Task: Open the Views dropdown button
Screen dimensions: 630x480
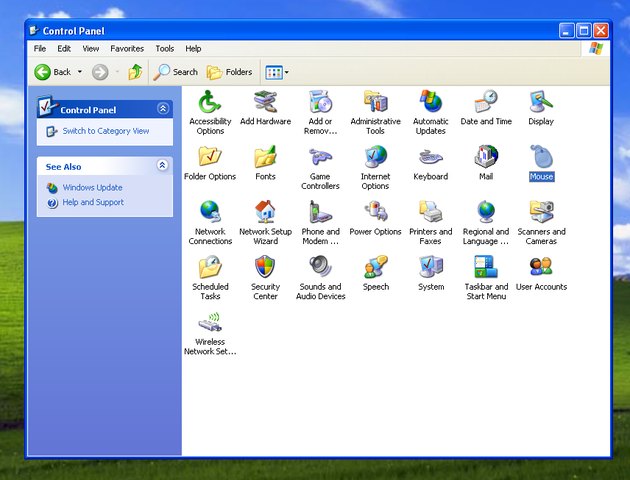Action: pos(277,73)
